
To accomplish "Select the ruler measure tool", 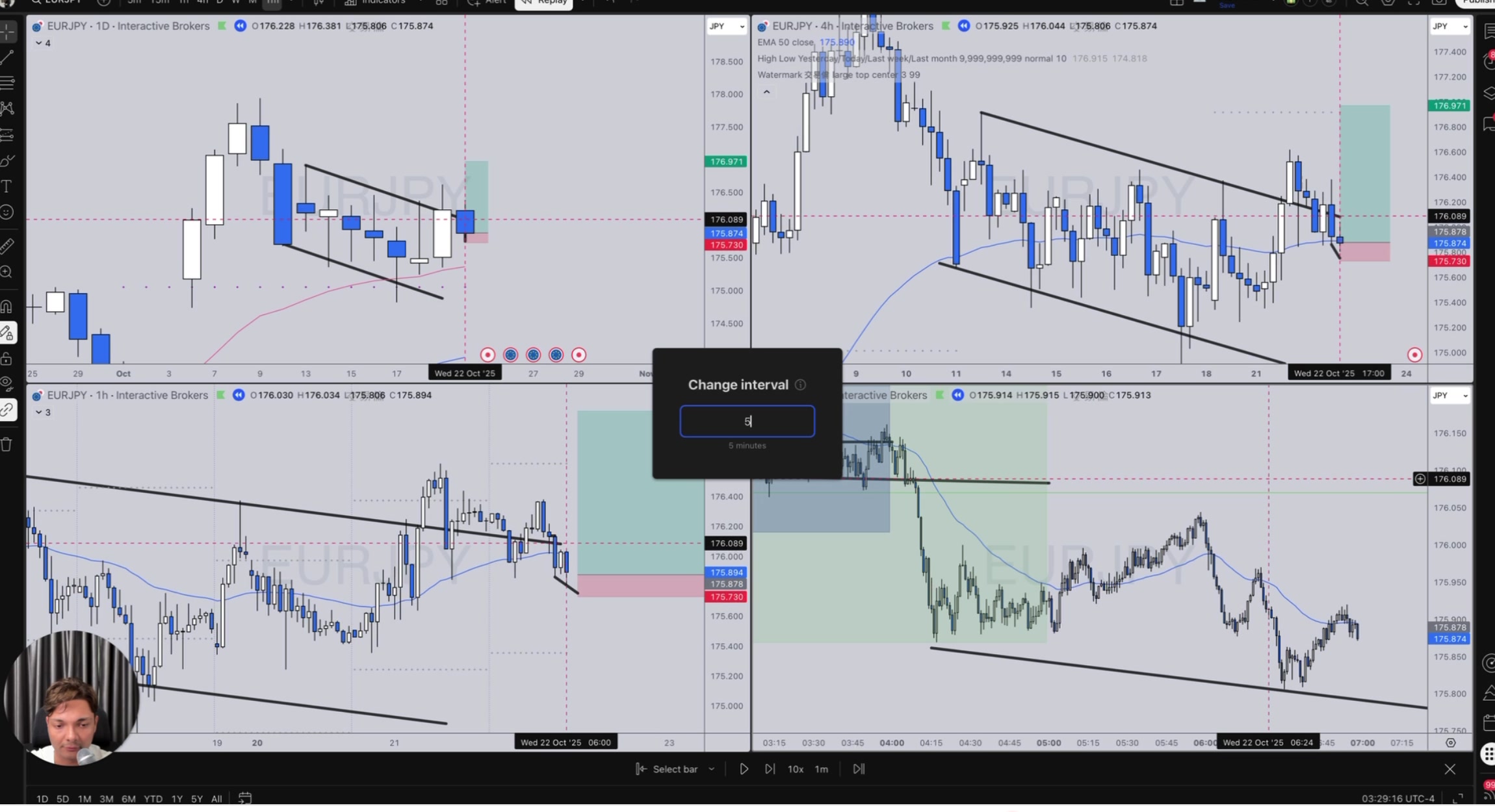I will (x=7, y=246).
